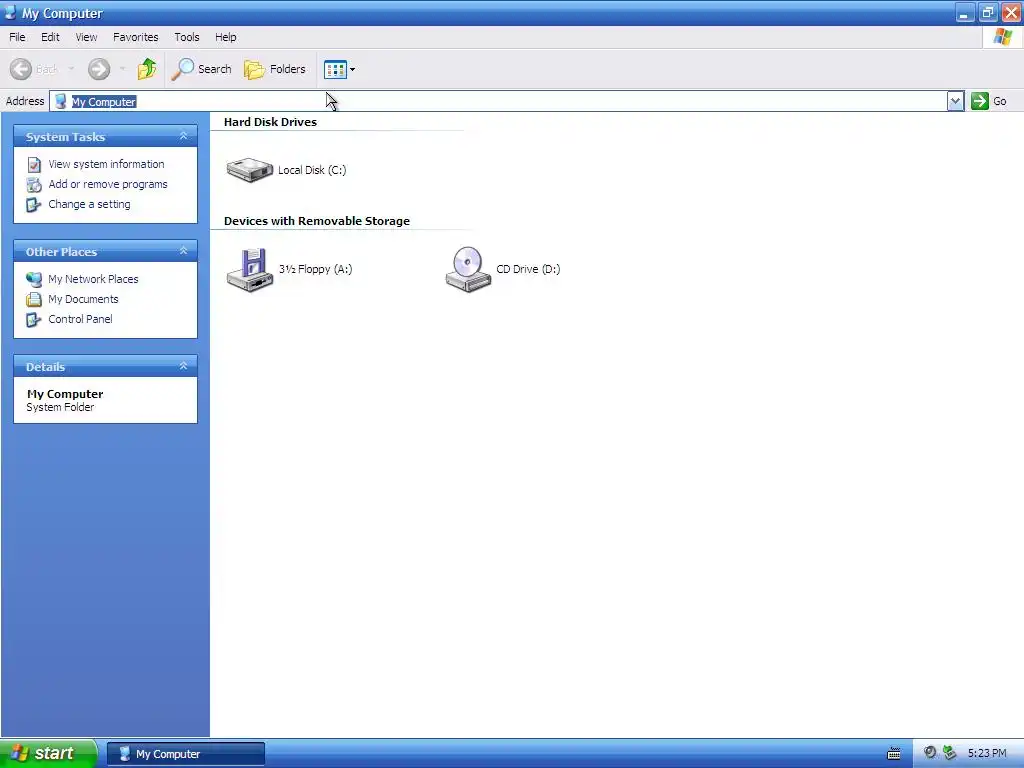Click Devices with Removable Storage header
Image resolution: width=1024 pixels, height=768 pixels.
click(317, 221)
